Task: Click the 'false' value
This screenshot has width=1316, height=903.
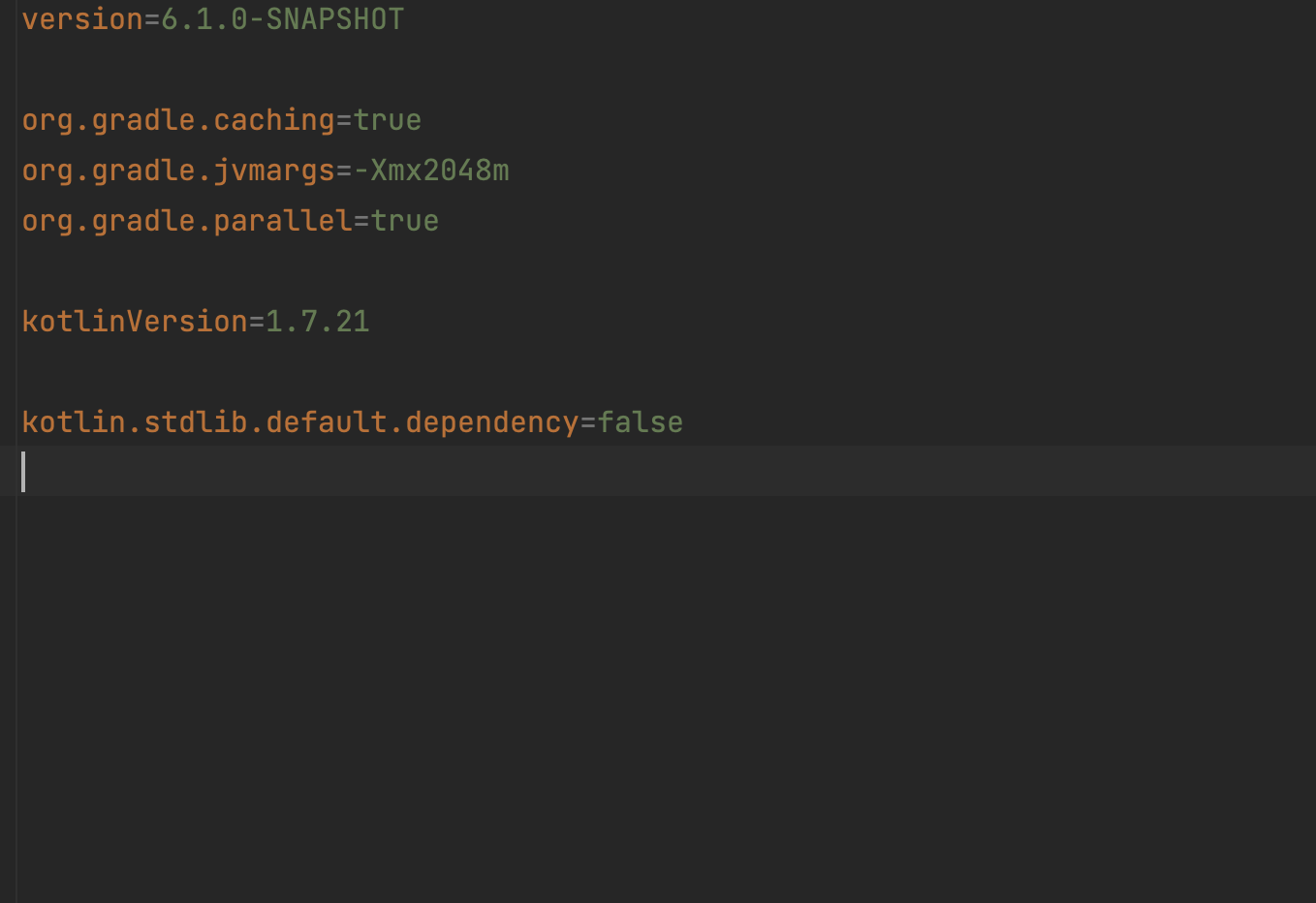Action: (641, 422)
